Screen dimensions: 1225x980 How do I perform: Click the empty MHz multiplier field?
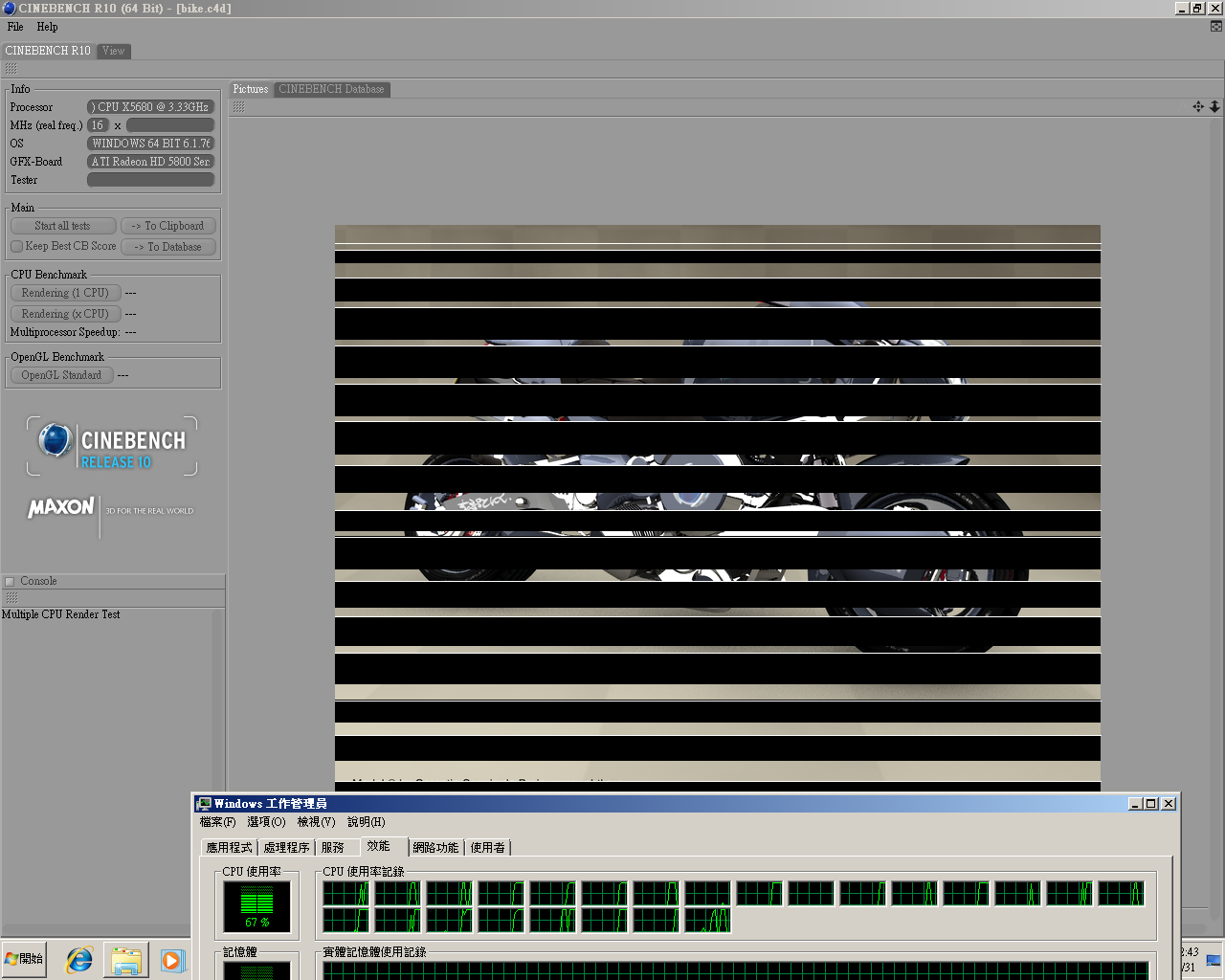point(170,125)
